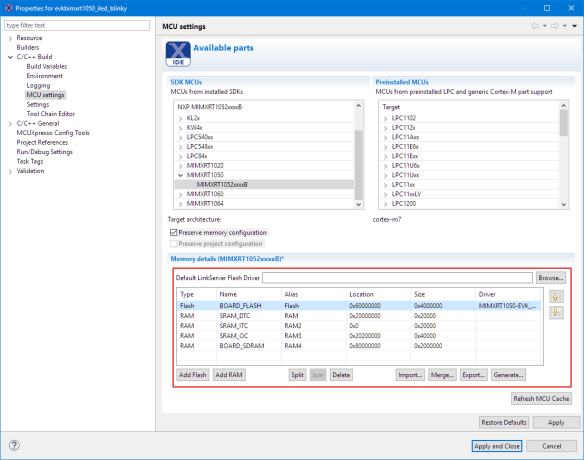Select the BOARD_SDRAM memory row
The height and width of the screenshot is (460, 584).
pyautogui.click(x=359, y=346)
